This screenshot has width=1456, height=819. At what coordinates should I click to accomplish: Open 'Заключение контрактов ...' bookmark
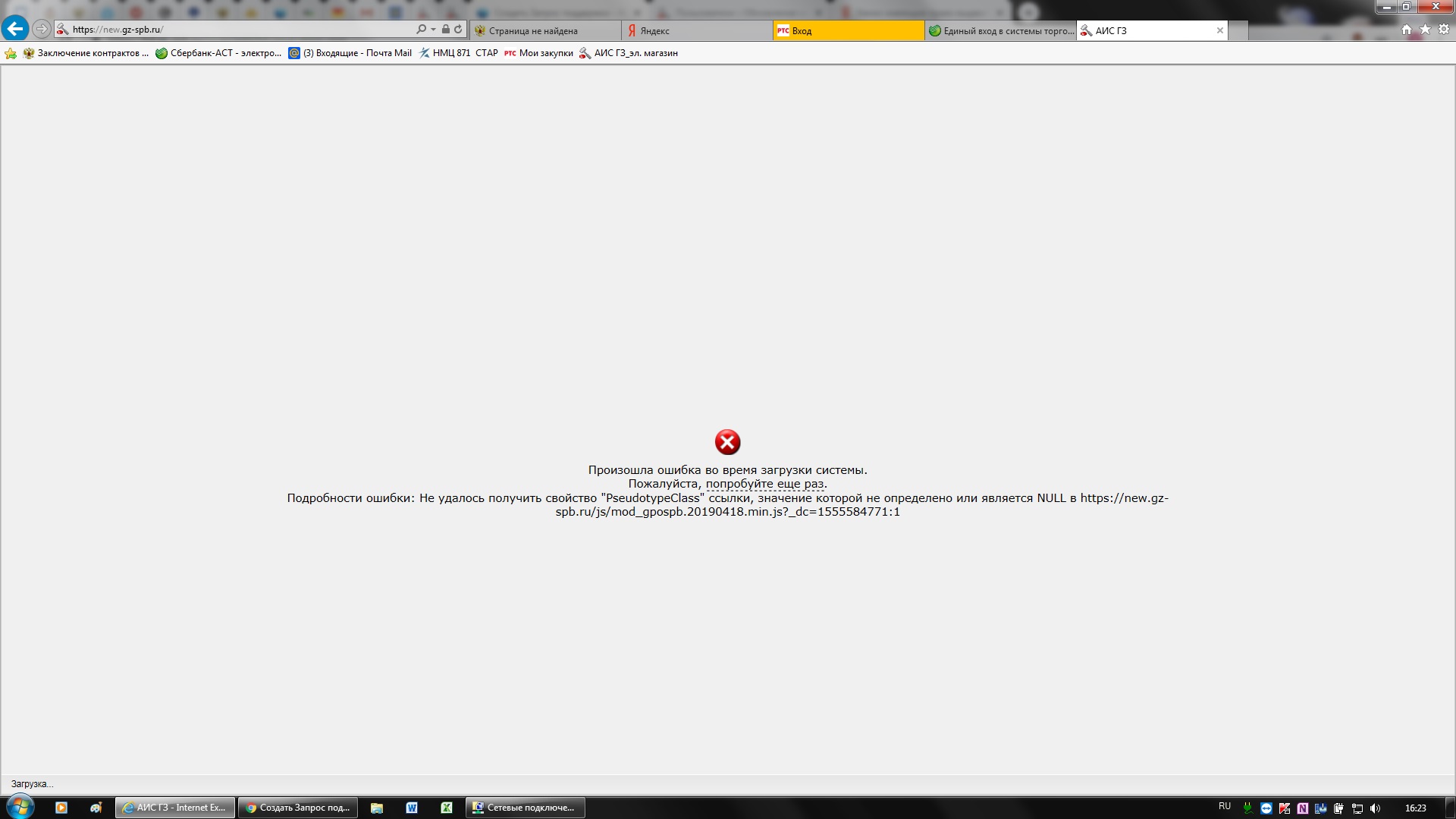(x=86, y=53)
